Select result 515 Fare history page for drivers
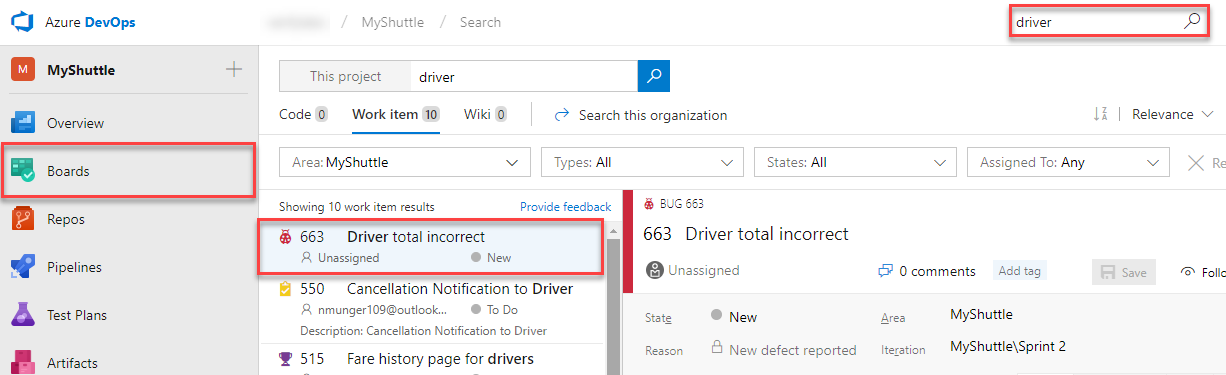This screenshot has width=1226, height=375. [x=432, y=359]
